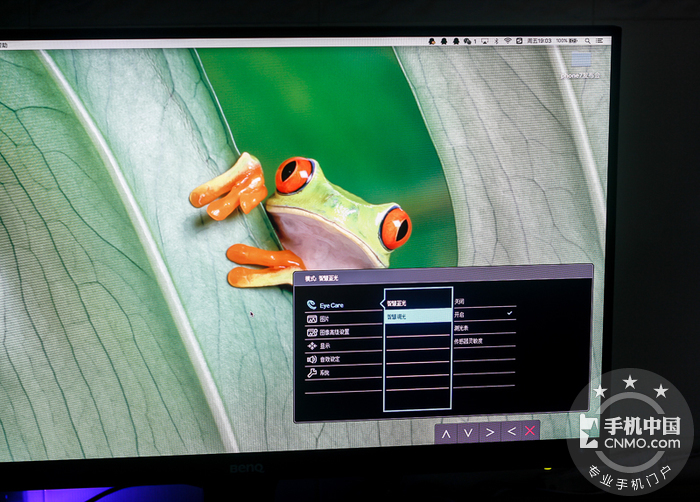This screenshot has width=700, height=502.
Task: Choose the highlighted 智慧调光 submenu entry
Action: pos(418,316)
